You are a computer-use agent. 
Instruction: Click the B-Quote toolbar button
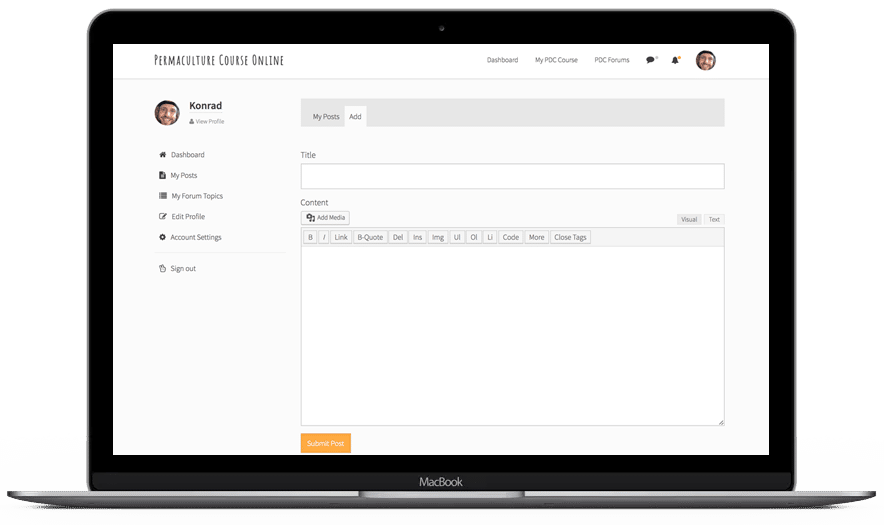tap(370, 237)
